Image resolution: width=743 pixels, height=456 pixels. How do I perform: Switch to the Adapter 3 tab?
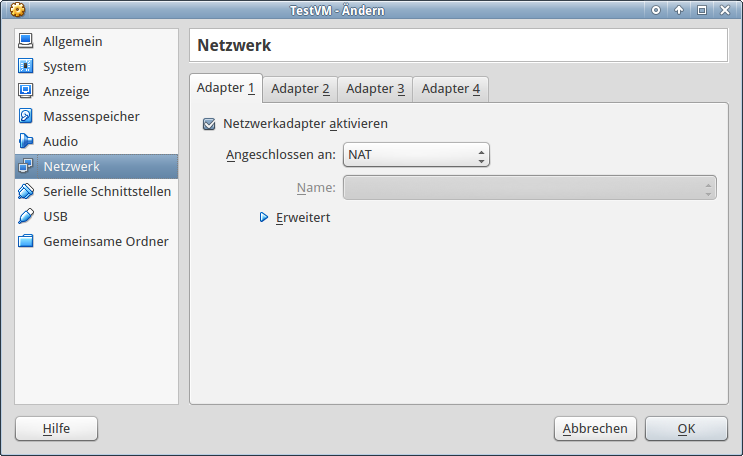tap(375, 89)
